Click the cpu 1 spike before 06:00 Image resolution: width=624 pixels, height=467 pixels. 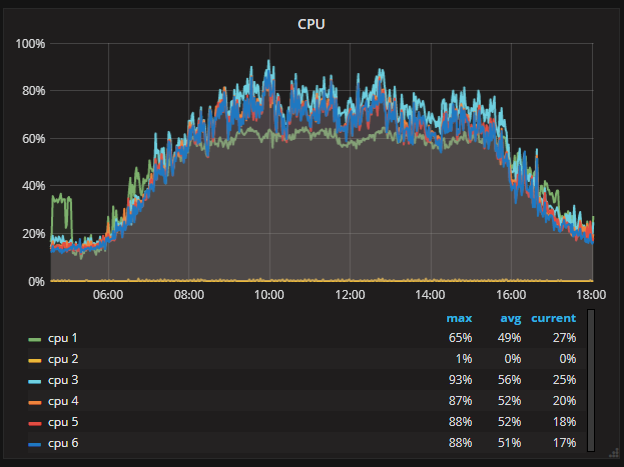pyautogui.click(x=62, y=200)
